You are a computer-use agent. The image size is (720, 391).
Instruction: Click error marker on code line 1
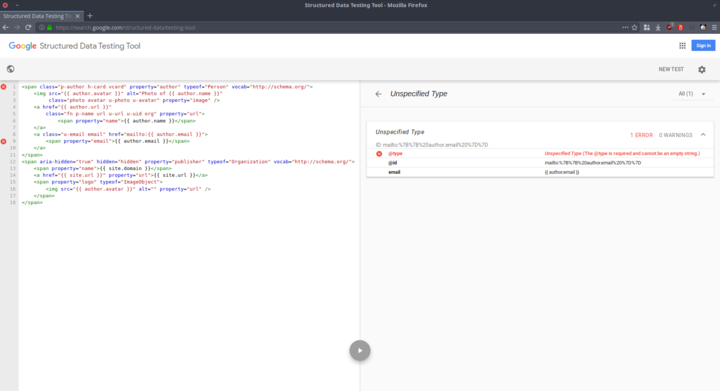(4, 87)
